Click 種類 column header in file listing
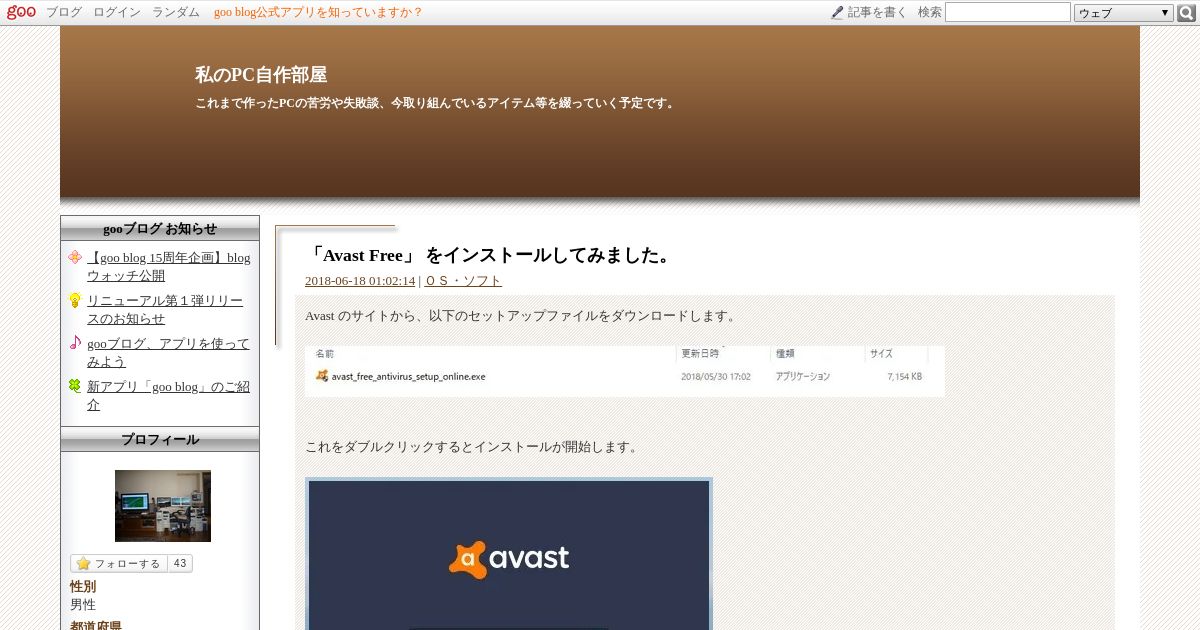This screenshot has width=1200, height=630. pyautogui.click(x=785, y=353)
